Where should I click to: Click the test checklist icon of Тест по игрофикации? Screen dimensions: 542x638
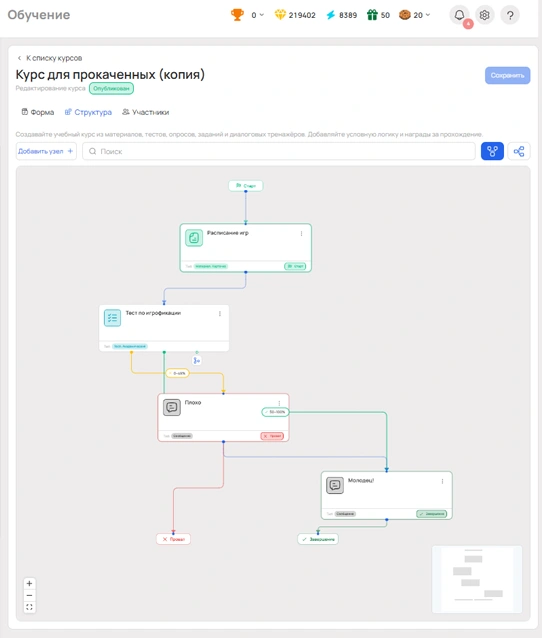click(112, 318)
